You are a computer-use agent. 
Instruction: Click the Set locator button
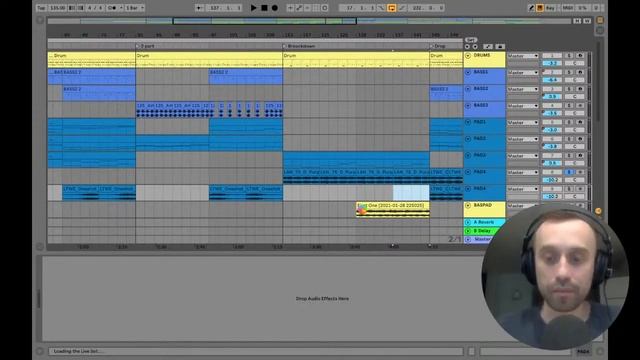coord(471,40)
